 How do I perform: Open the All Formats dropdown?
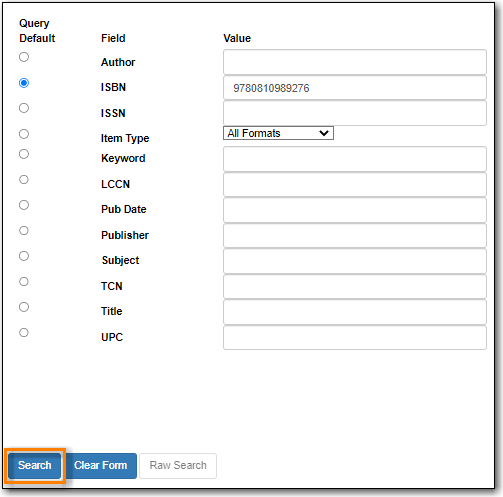[x=278, y=133]
